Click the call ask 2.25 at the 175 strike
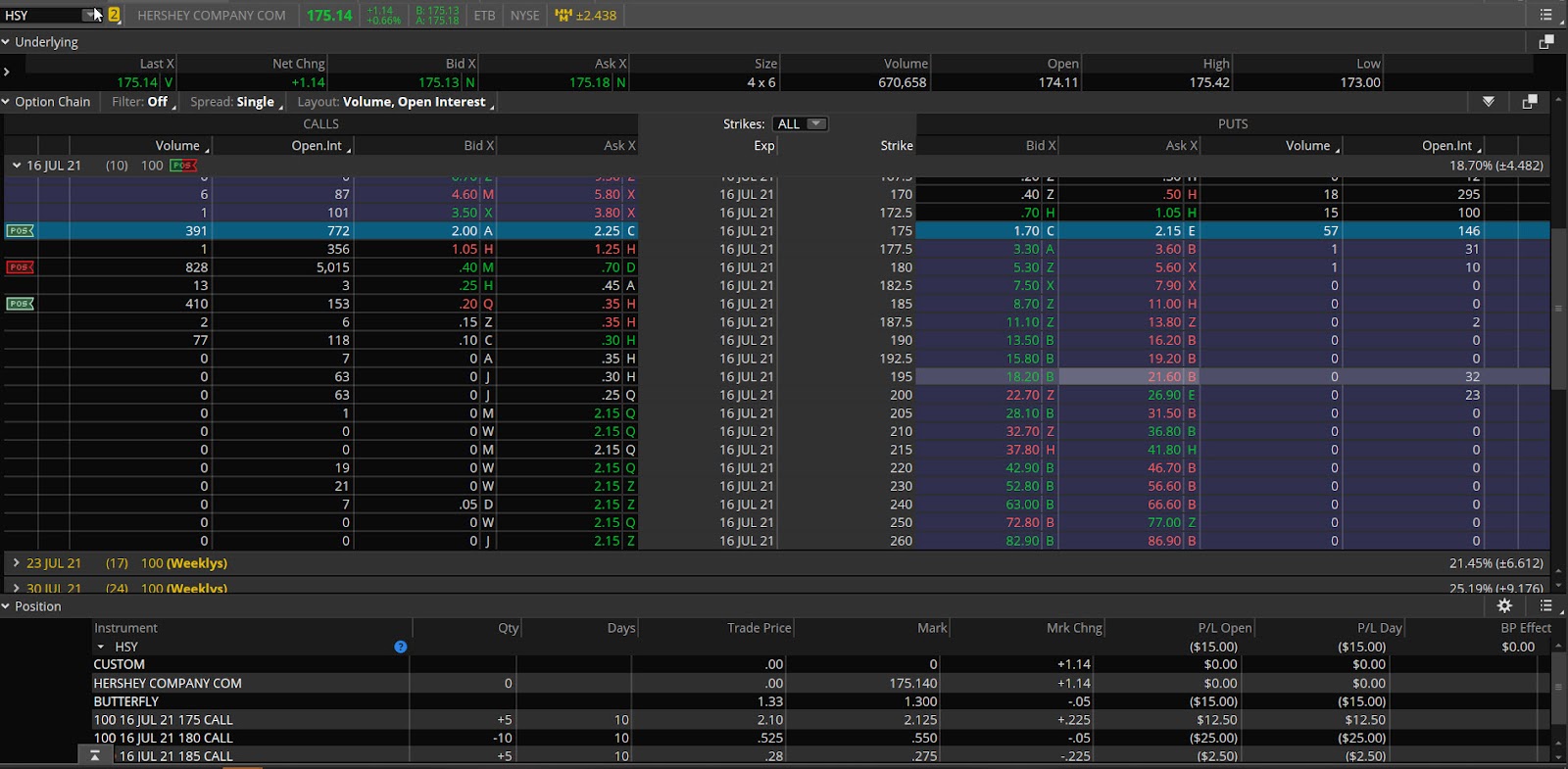This screenshot has width=1568, height=769. (607, 231)
